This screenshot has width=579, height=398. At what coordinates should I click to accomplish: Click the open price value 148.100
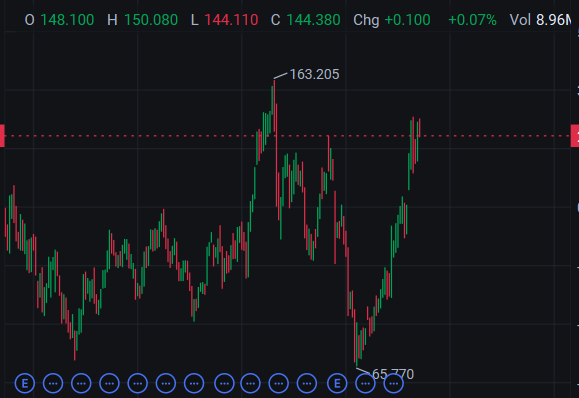[67, 20]
